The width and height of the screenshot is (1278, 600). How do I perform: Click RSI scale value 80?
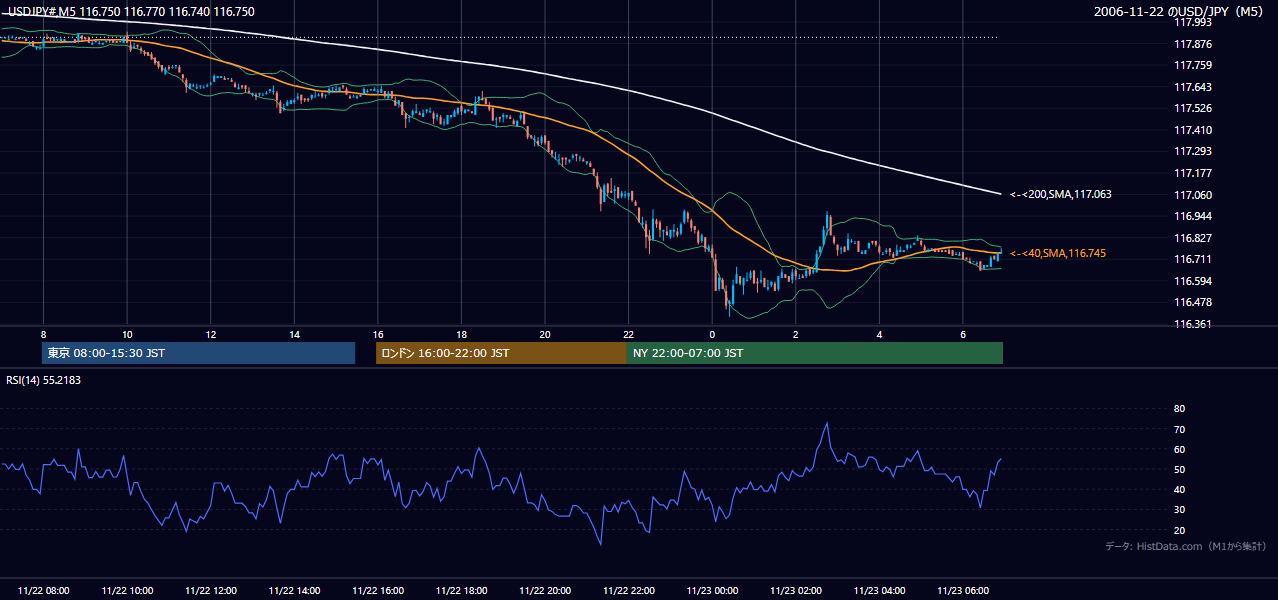[1179, 409]
